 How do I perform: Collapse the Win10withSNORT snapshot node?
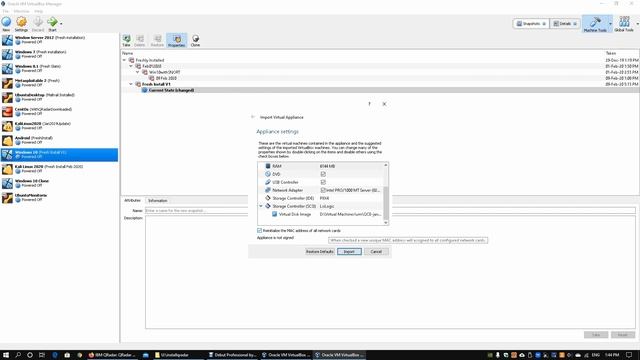(138, 72)
